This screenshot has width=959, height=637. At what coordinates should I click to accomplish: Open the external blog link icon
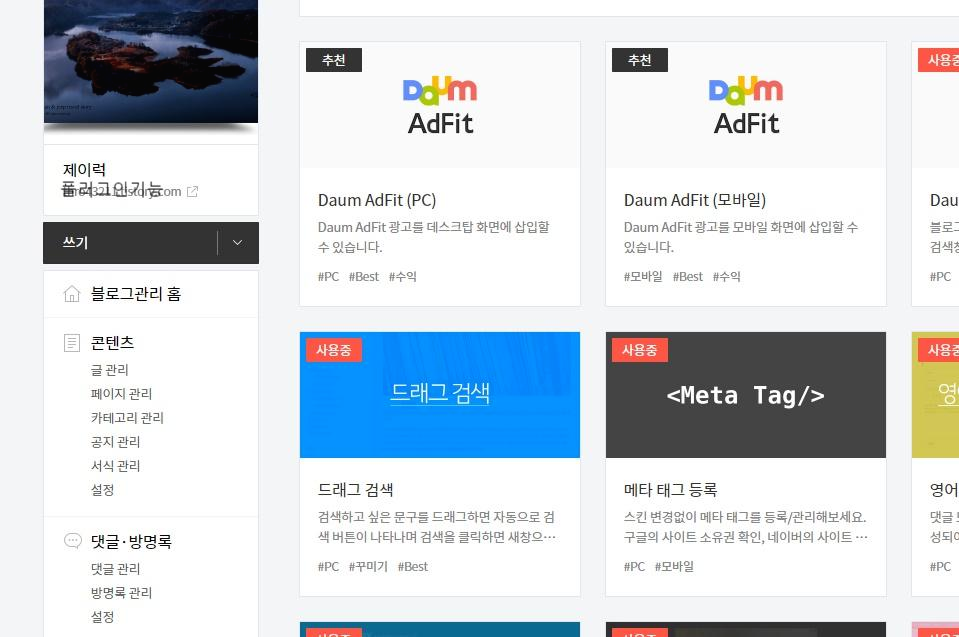[192, 192]
